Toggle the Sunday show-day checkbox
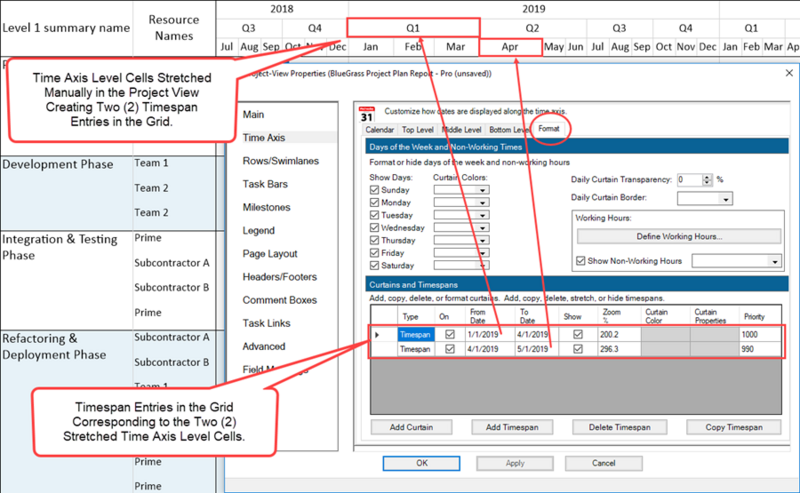Viewport: 800px width, 493px height. [374, 190]
